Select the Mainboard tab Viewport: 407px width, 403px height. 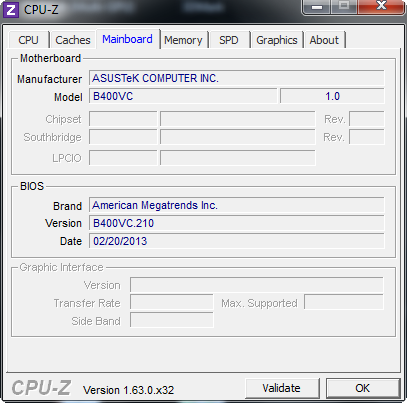pyautogui.click(x=128, y=39)
